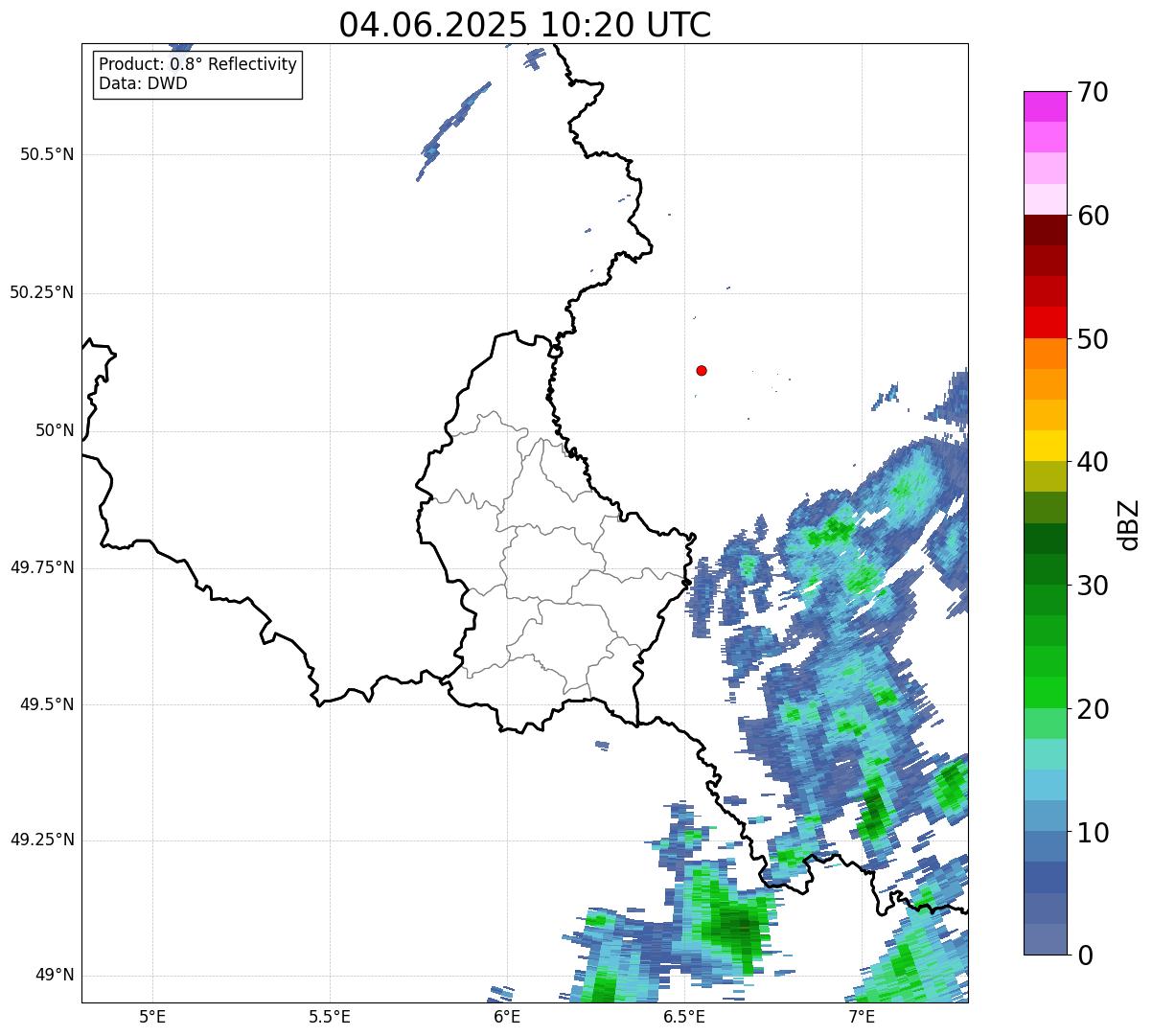This screenshot has height=1036, width=1152.
Task: Click the "5°E" longitude label
Action: (x=152, y=1016)
